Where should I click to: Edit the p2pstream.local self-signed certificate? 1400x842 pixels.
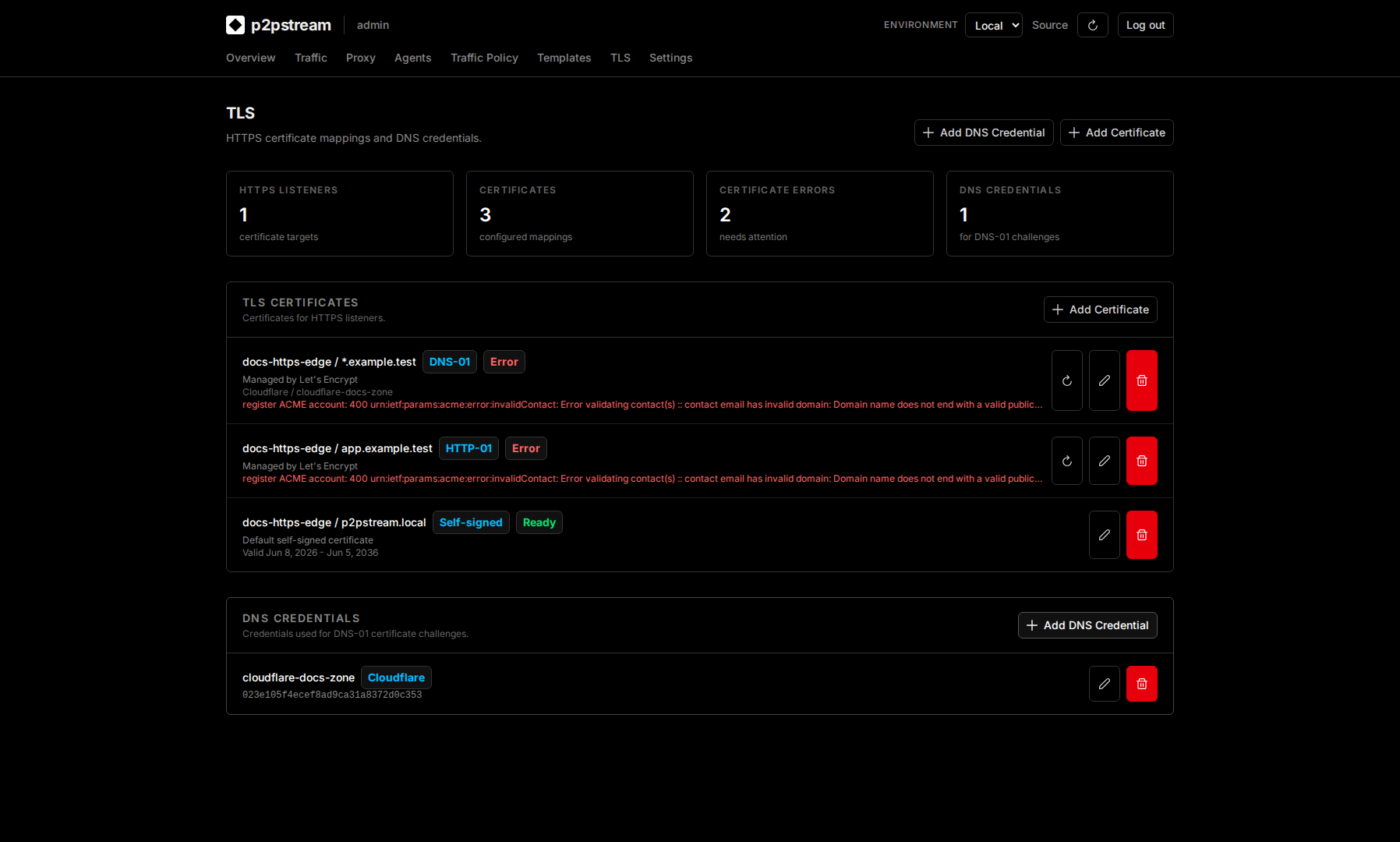click(x=1105, y=535)
